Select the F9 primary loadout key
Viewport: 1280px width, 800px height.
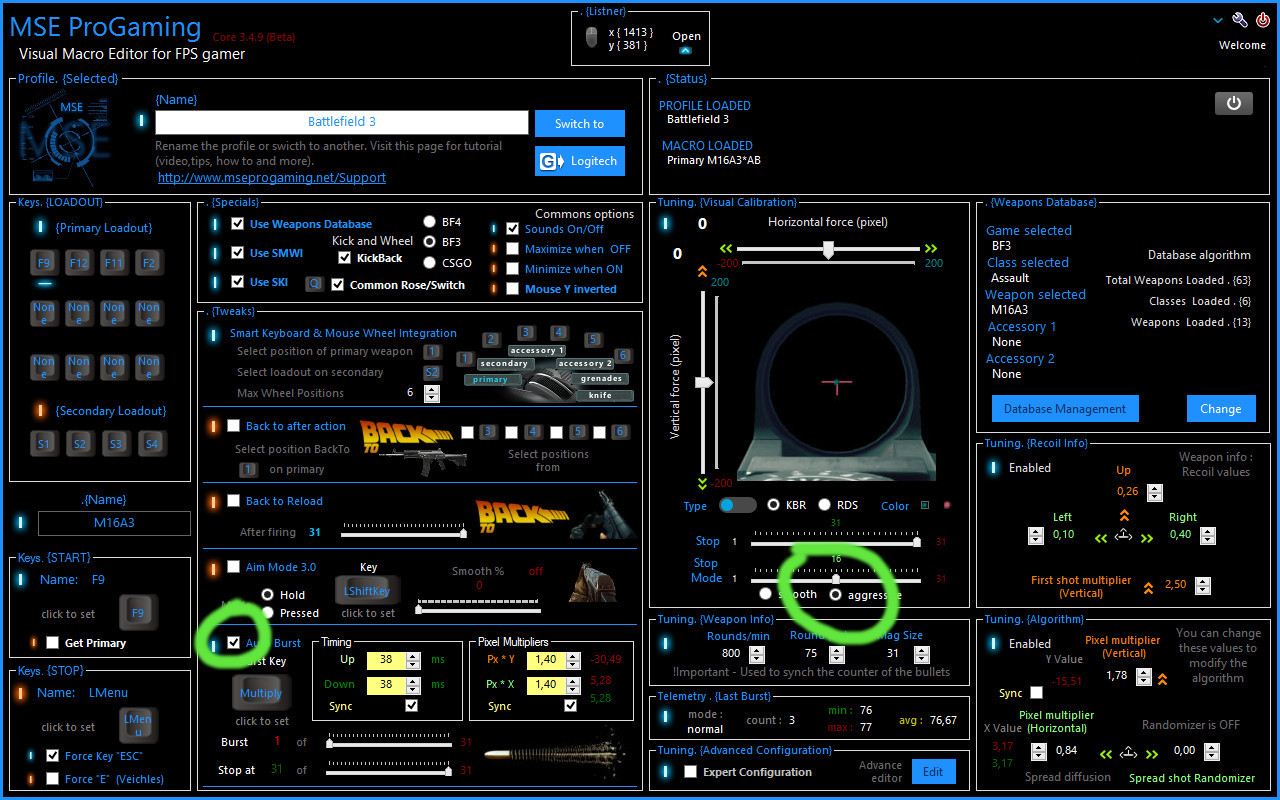point(44,263)
